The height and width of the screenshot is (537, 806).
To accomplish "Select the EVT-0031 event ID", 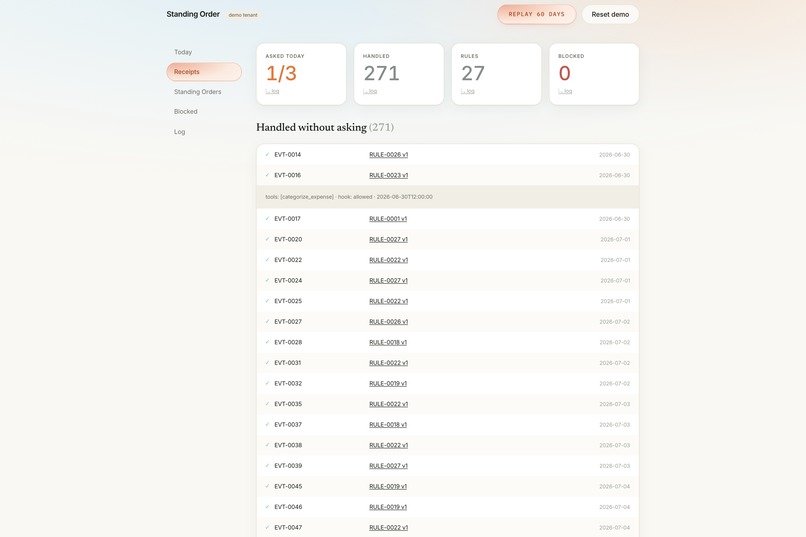I will coord(287,363).
